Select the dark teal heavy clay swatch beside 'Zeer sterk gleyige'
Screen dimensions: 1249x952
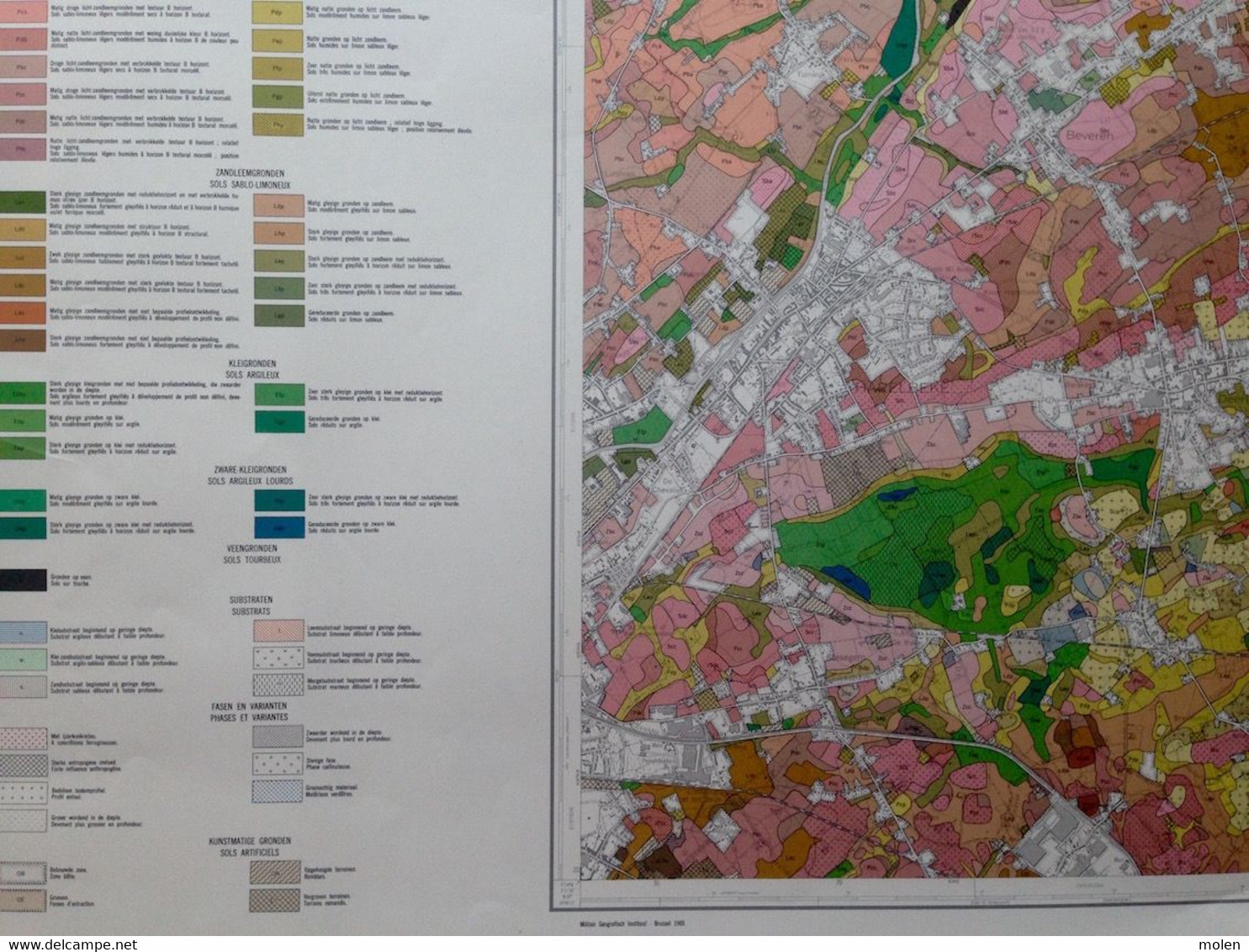278,501
